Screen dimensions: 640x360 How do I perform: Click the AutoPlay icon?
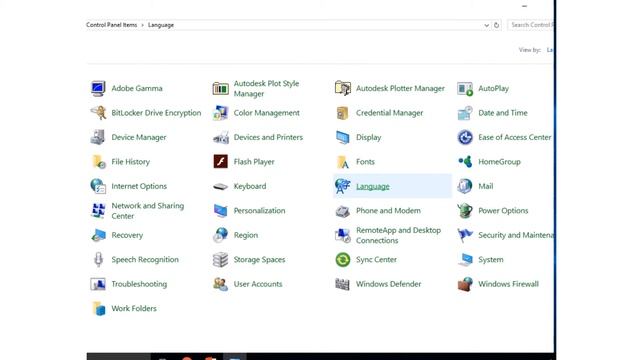(x=465, y=88)
